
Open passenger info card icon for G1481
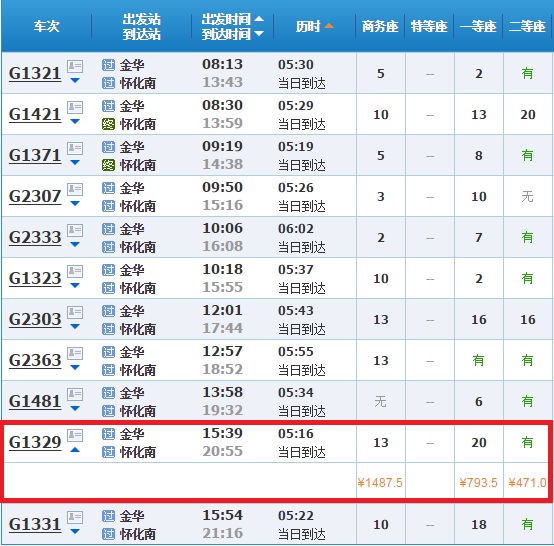(x=75, y=394)
